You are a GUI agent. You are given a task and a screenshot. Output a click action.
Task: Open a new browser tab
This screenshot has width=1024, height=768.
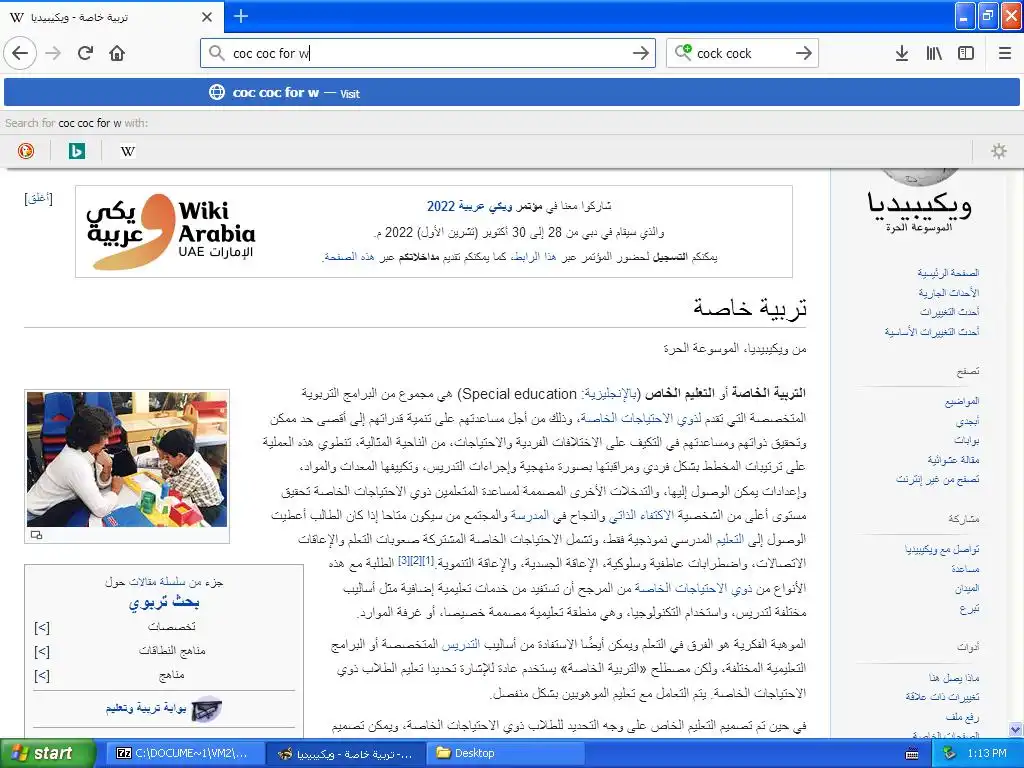point(240,16)
